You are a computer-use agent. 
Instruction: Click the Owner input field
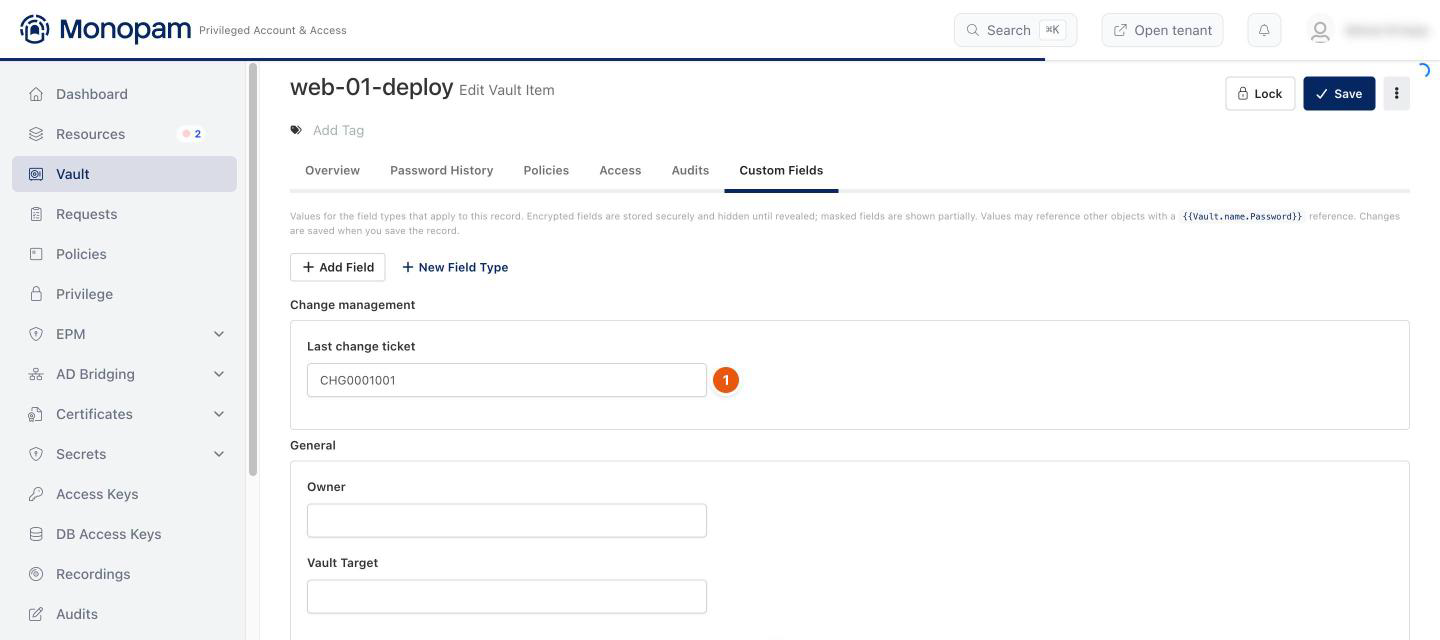pos(507,521)
